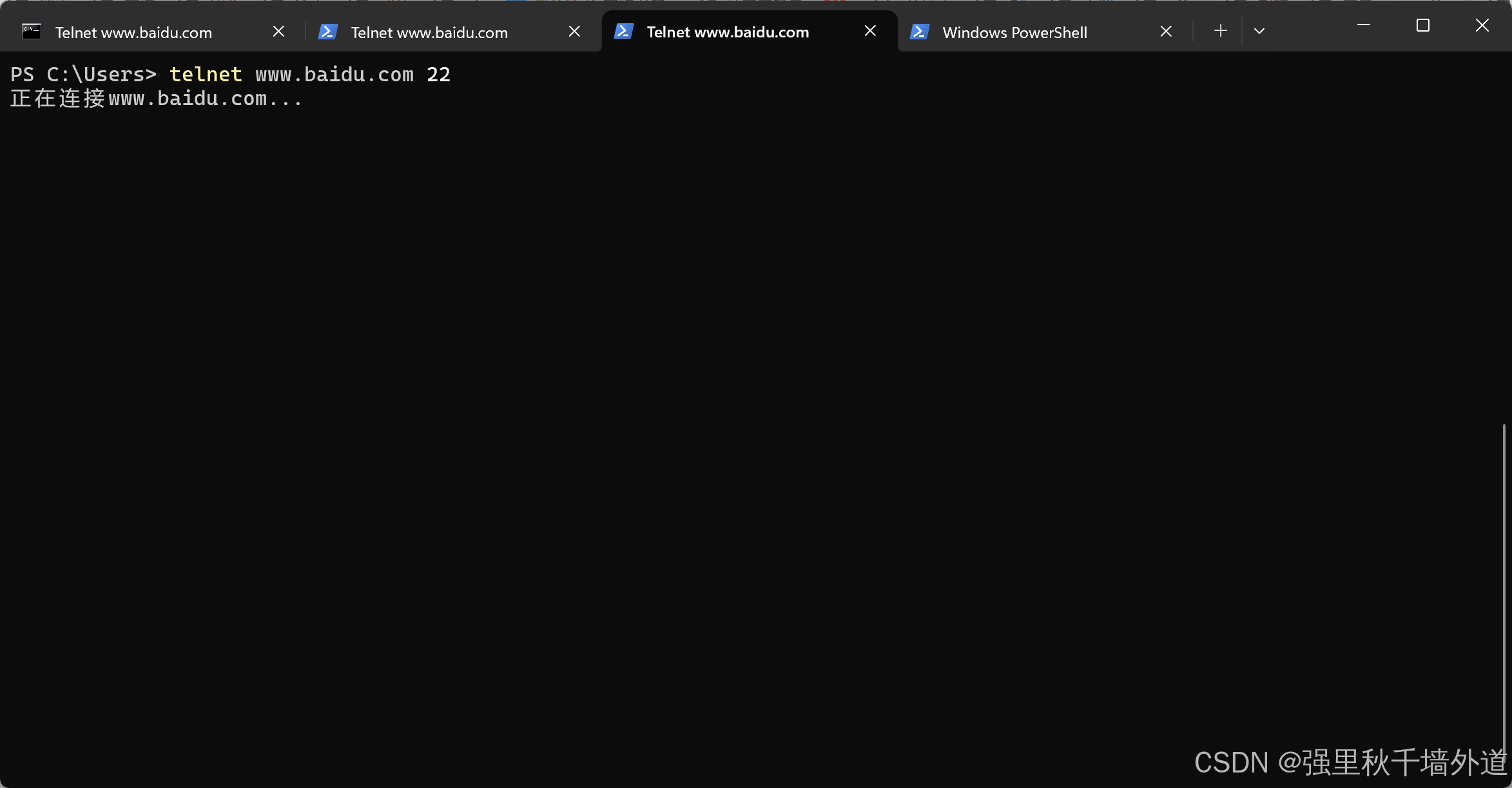Minimize the terminal window
Image resolution: width=1512 pixels, height=788 pixels.
pyautogui.click(x=1363, y=26)
